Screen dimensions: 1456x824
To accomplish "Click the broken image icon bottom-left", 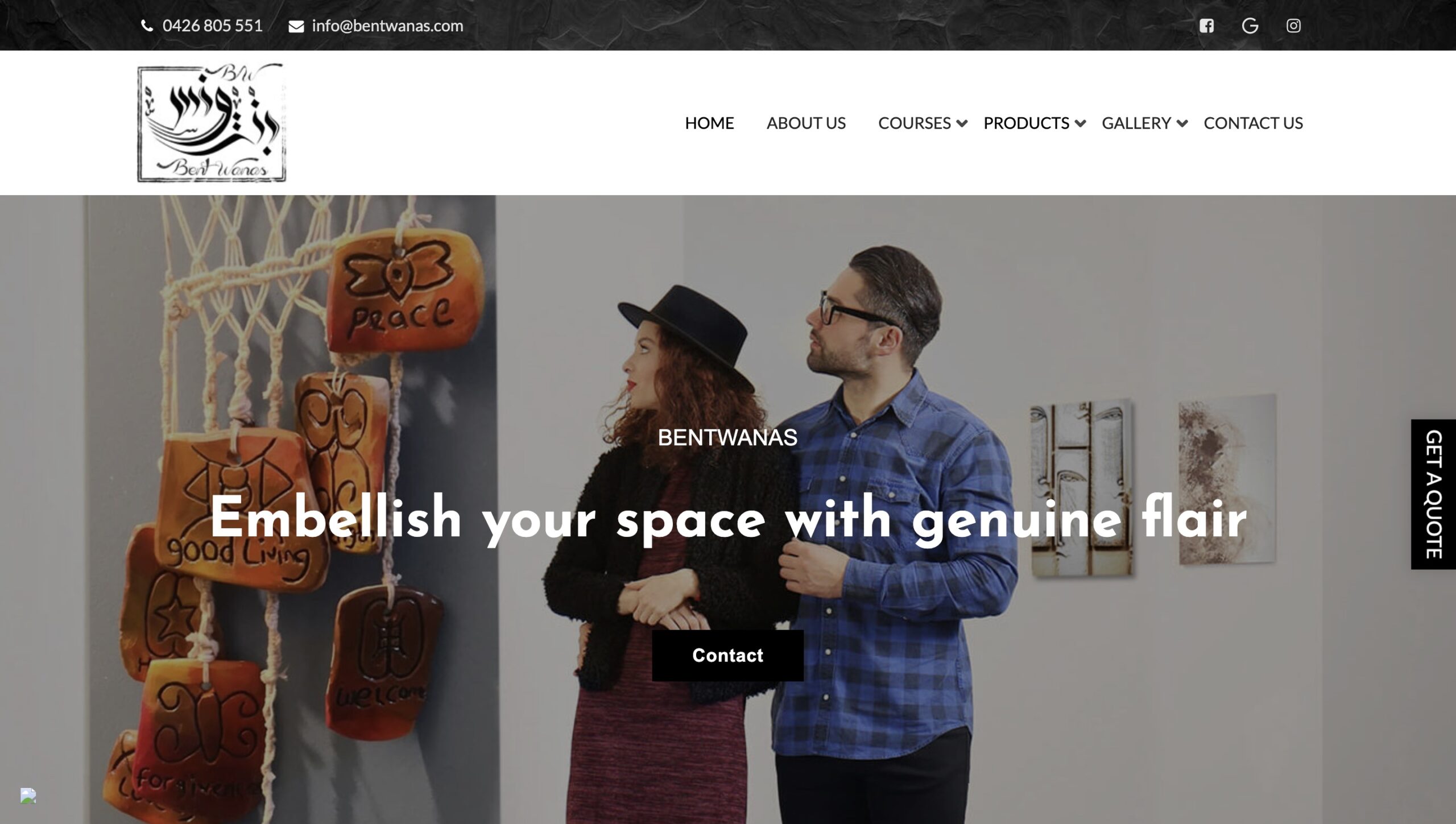I will (28, 795).
